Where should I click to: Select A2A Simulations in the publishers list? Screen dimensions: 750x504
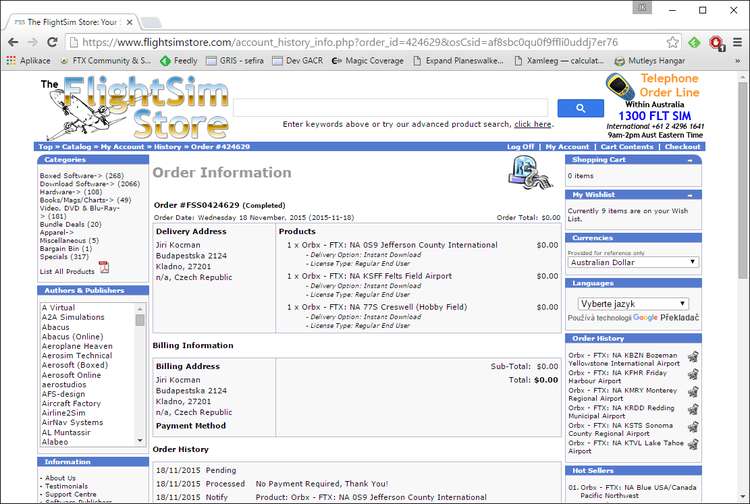click(73, 317)
